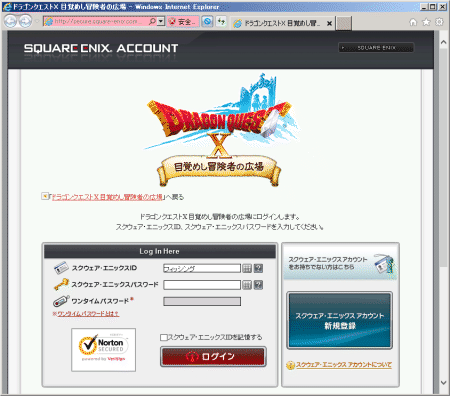Click the token icon by ワンタイムパスワード

click(x=61, y=301)
